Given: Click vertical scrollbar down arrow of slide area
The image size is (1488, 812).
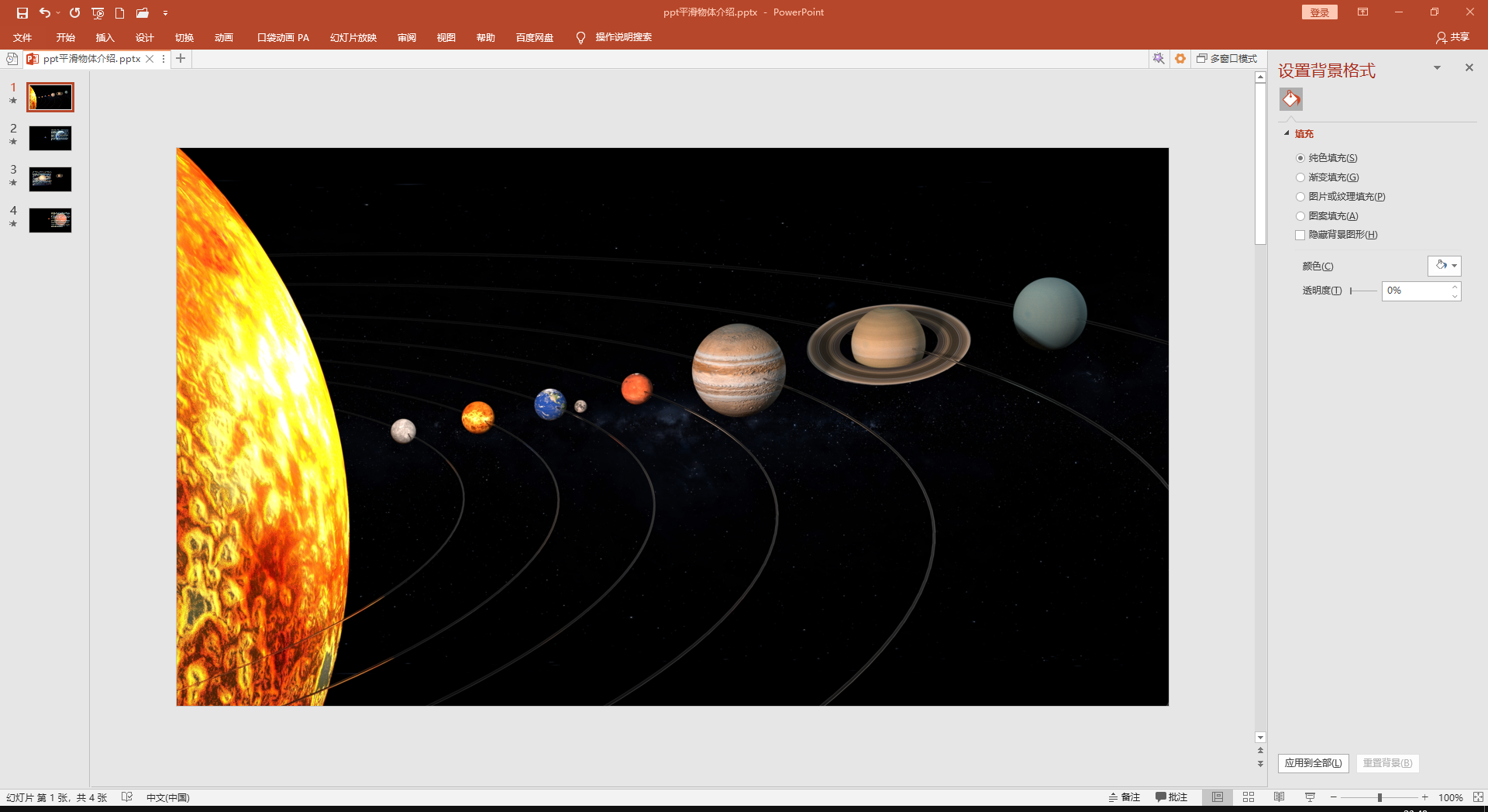Looking at the screenshot, I should 1260,738.
